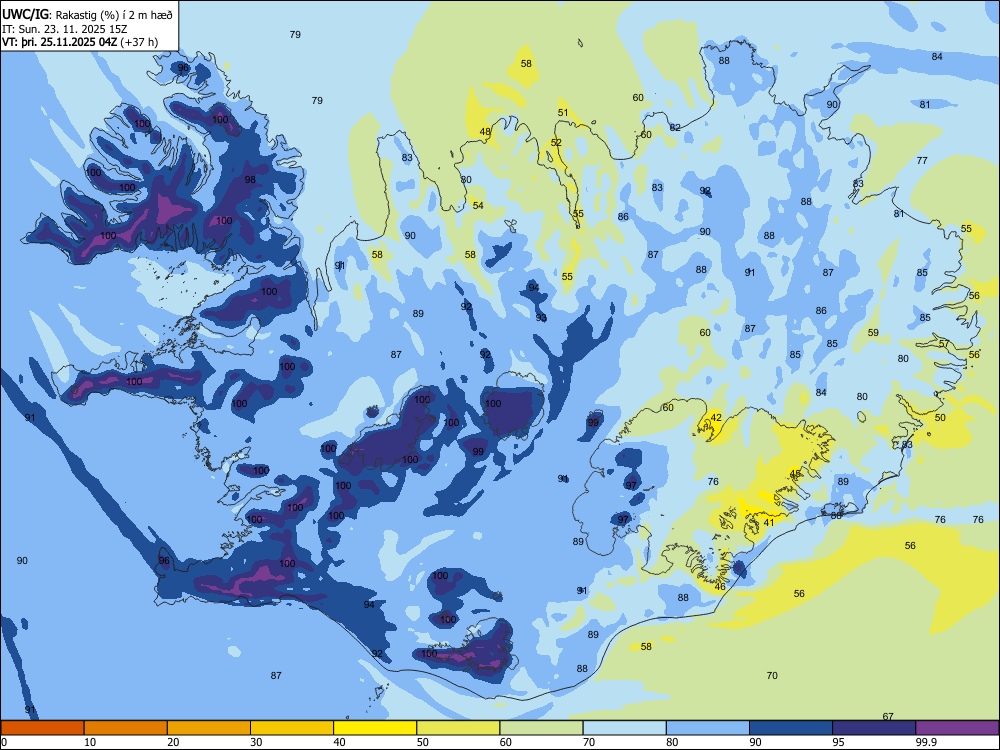Screen dimensions: 1000x750
Task: Click the 60–70 light green legend swatch
Action: [541, 728]
